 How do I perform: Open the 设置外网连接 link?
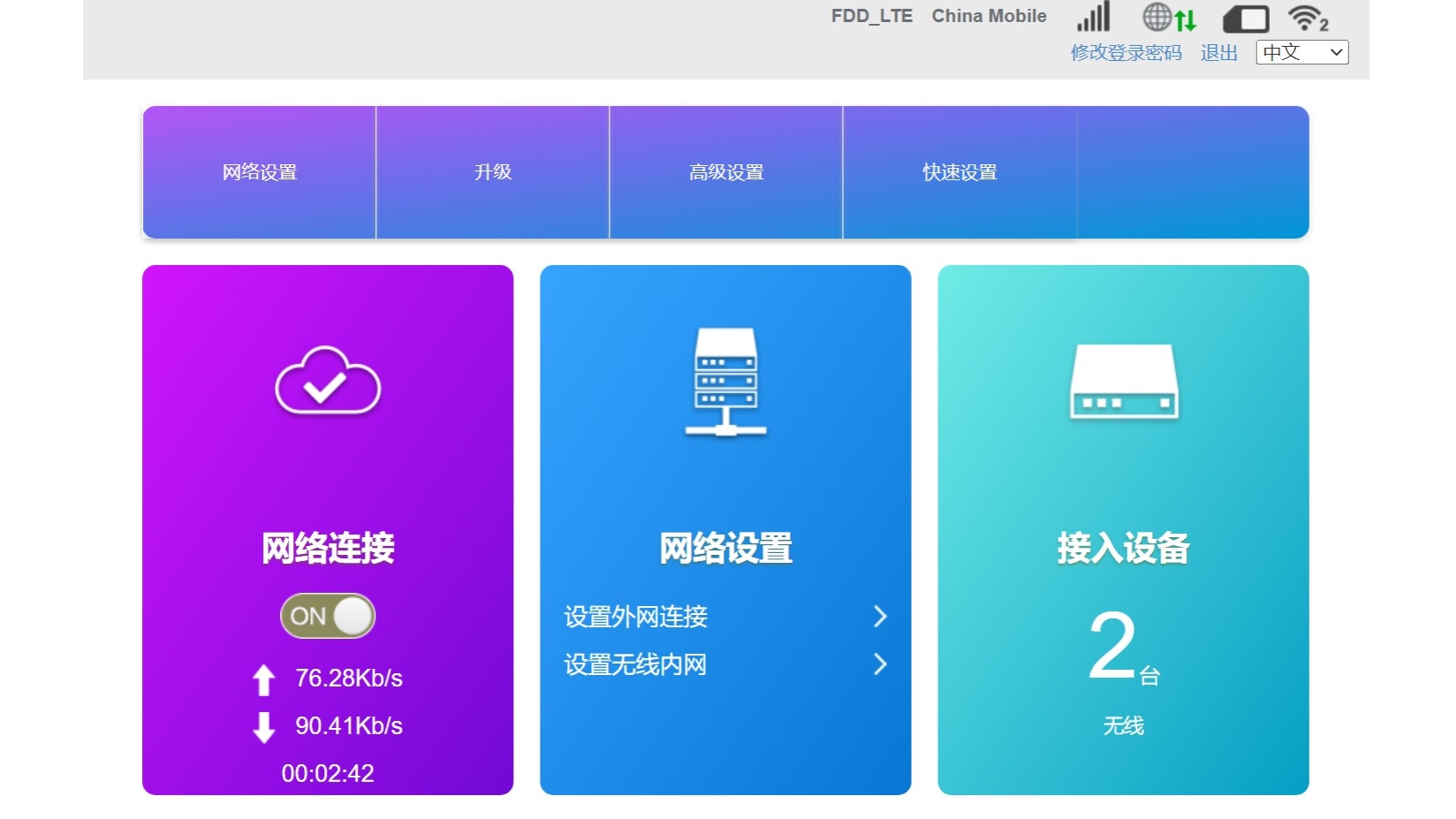click(x=636, y=617)
